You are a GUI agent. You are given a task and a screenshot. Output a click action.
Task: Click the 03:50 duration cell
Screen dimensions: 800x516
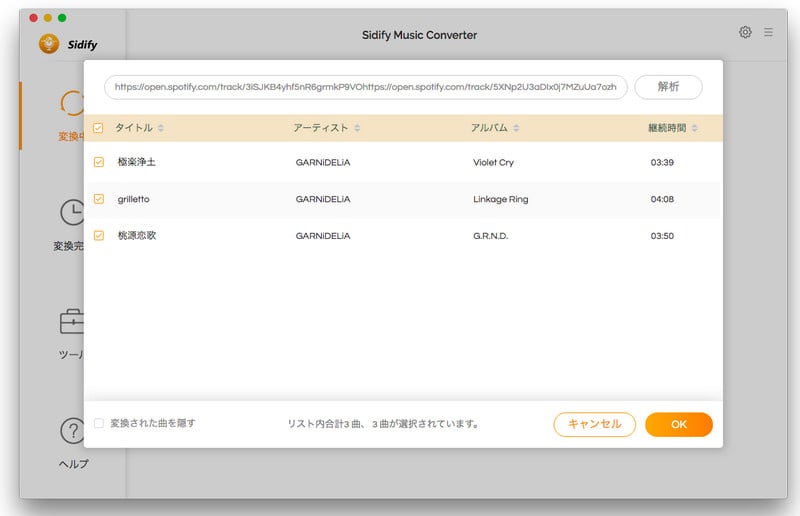point(662,236)
